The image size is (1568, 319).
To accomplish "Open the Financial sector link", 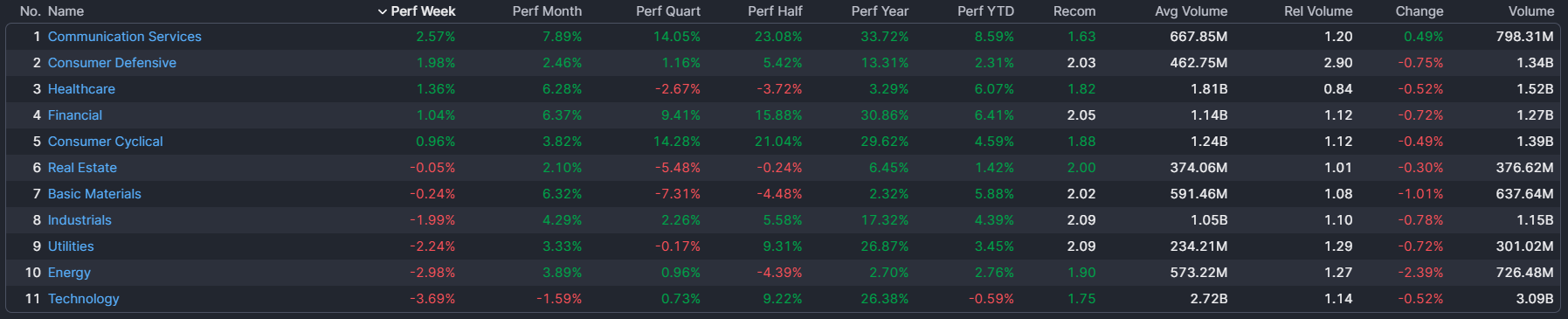I will point(75,115).
